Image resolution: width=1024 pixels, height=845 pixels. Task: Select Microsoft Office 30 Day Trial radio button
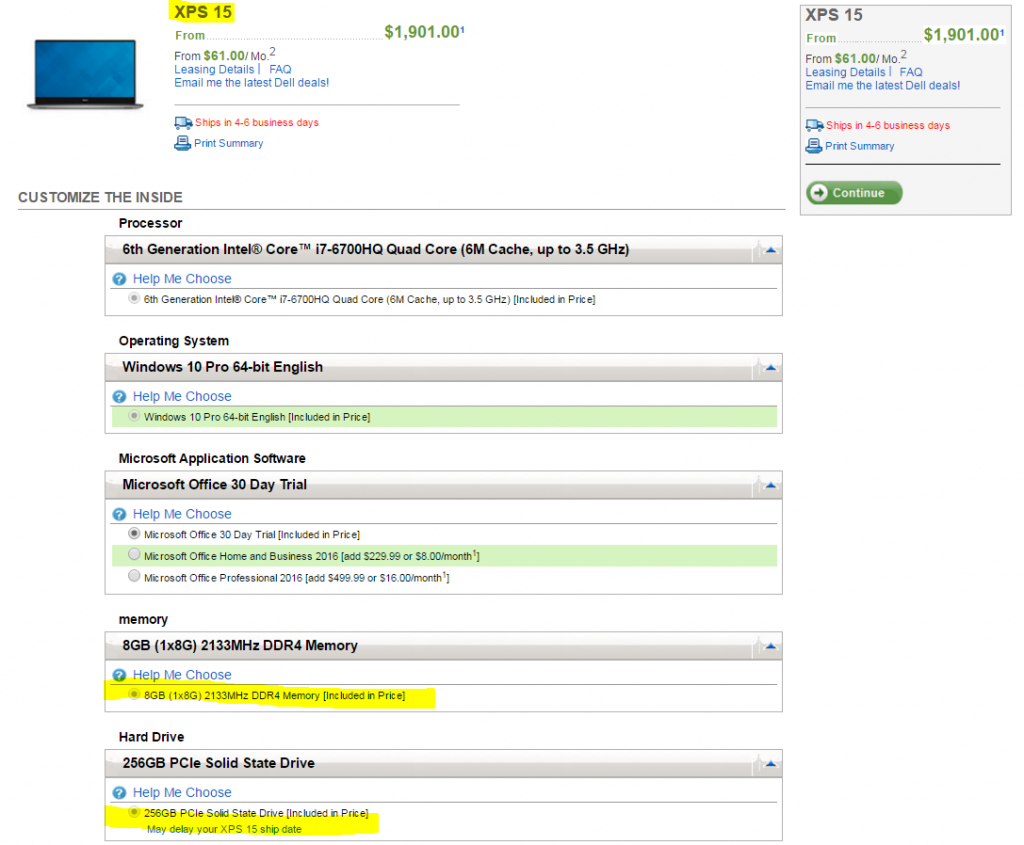coord(134,534)
